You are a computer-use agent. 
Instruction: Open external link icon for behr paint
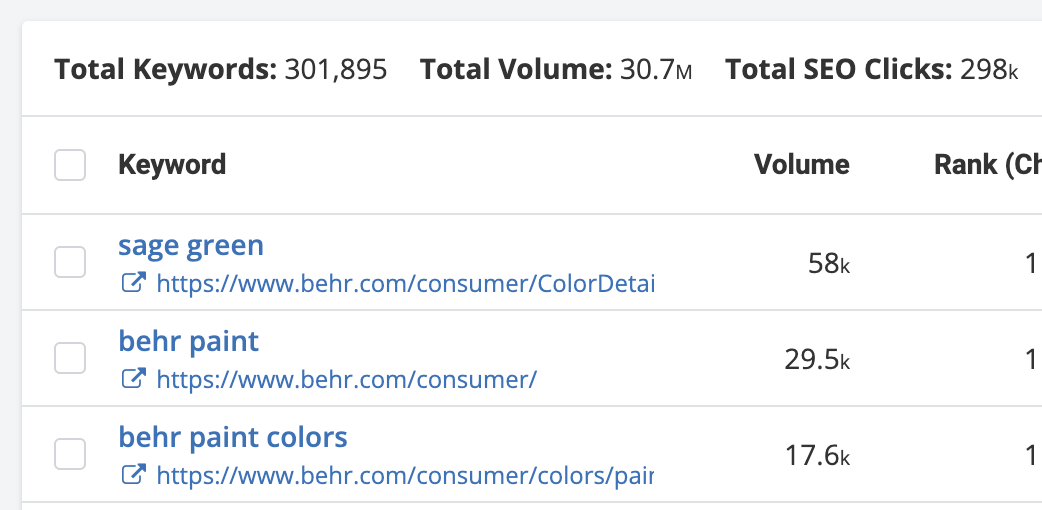(x=133, y=378)
